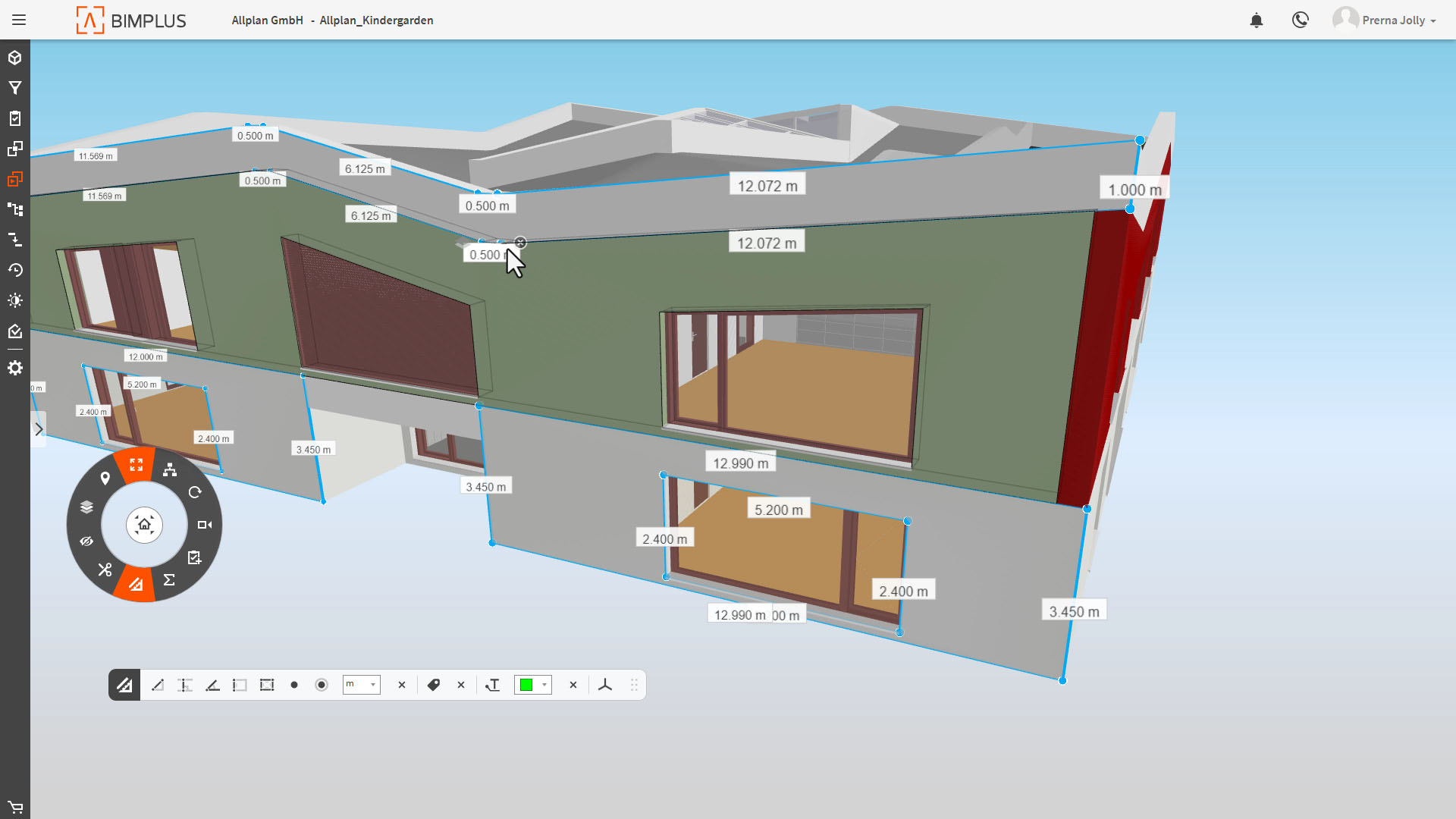Click the tag icon in measurement toolbar
This screenshot has height=819, width=1456.
click(433, 686)
